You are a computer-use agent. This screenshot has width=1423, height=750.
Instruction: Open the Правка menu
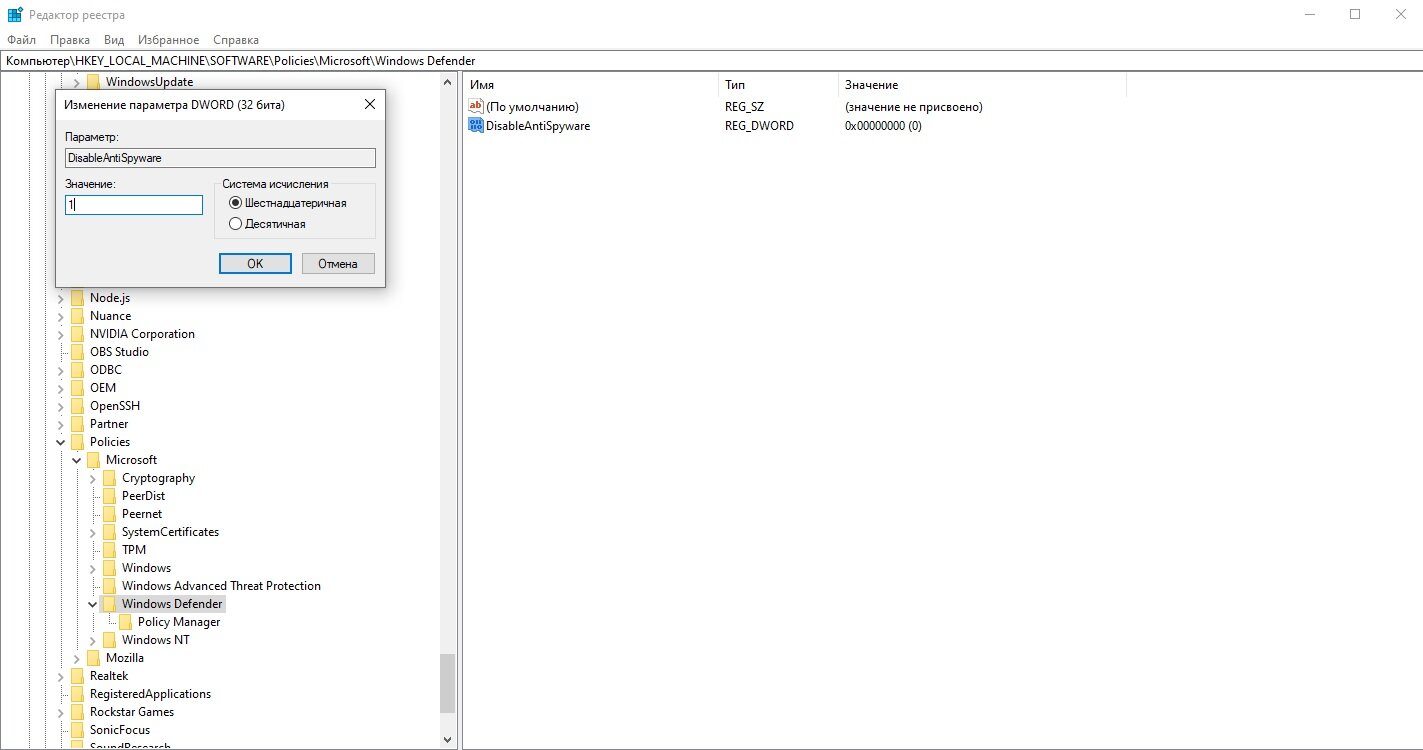pyautogui.click(x=70, y=40)
